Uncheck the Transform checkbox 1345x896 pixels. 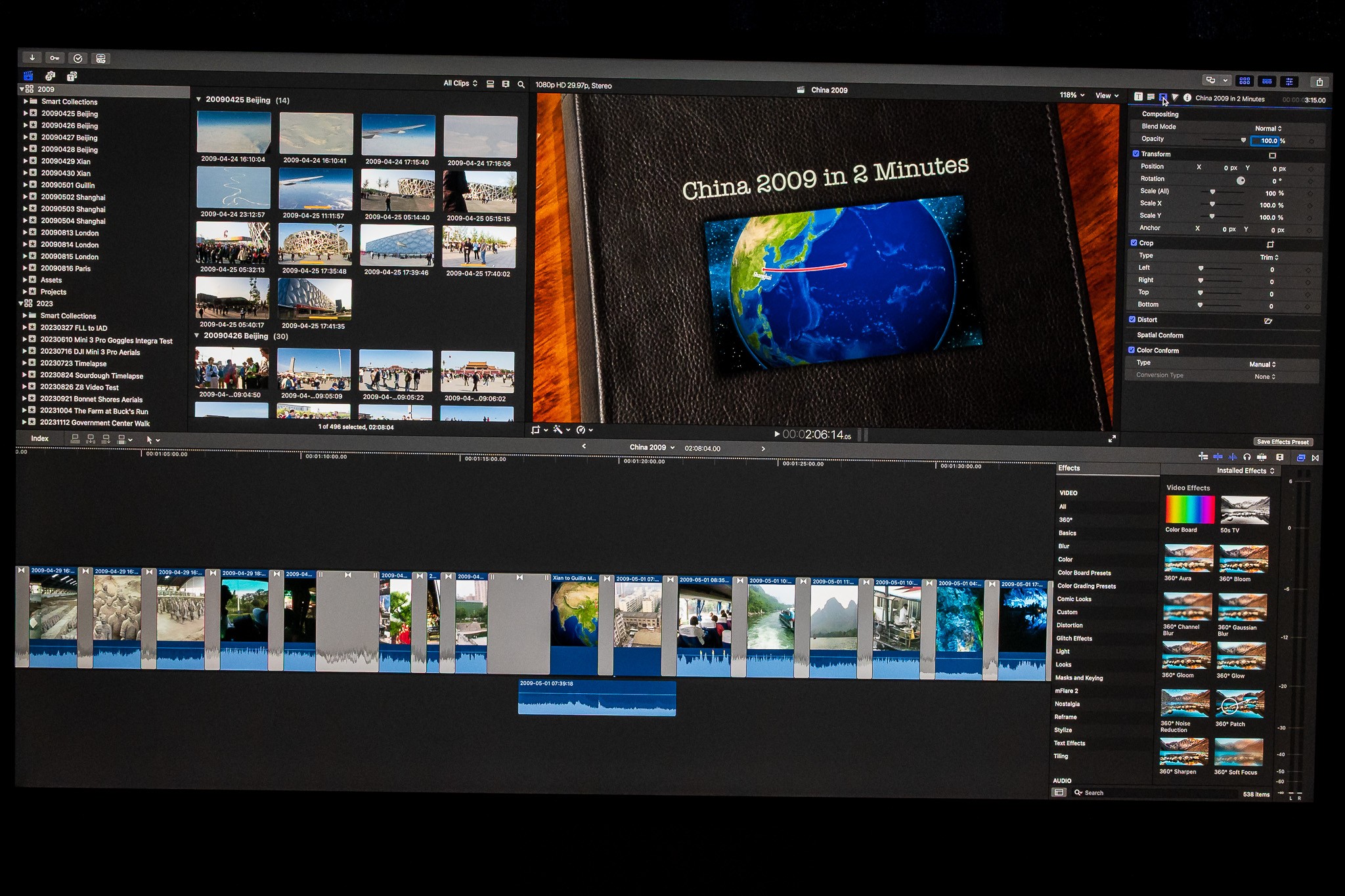1136,154
